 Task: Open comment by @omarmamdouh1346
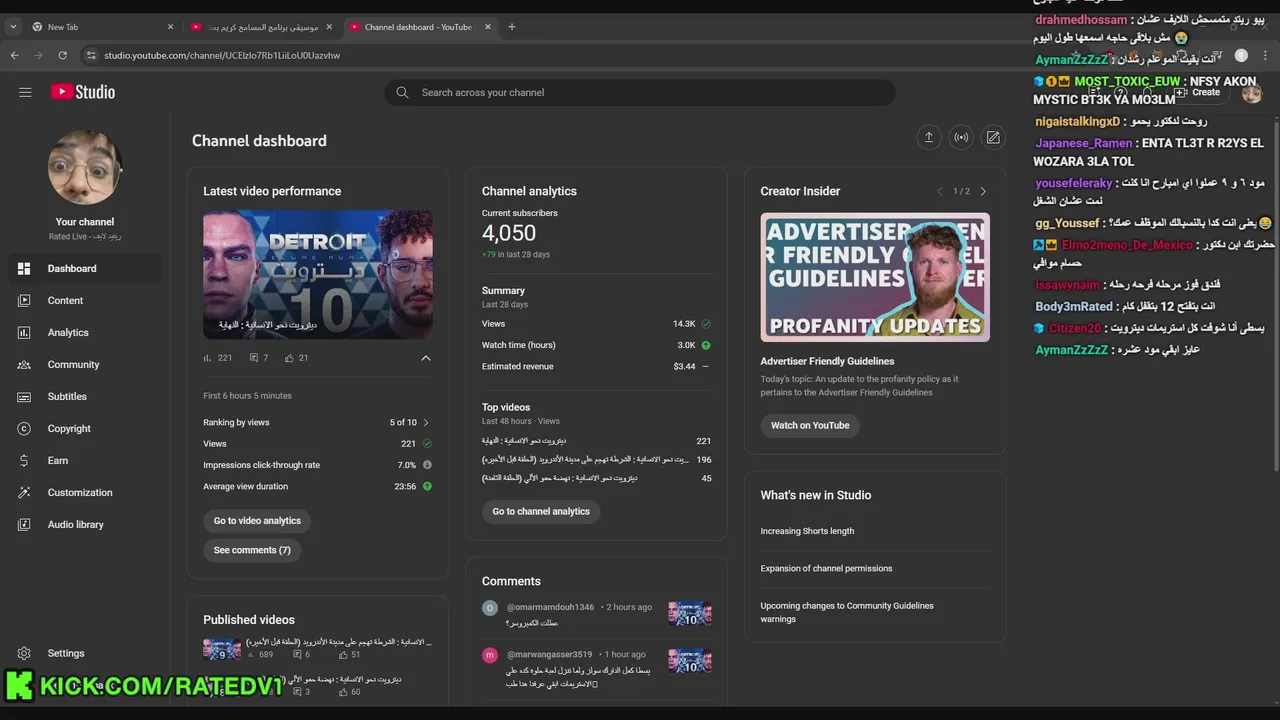click(596, 614)
